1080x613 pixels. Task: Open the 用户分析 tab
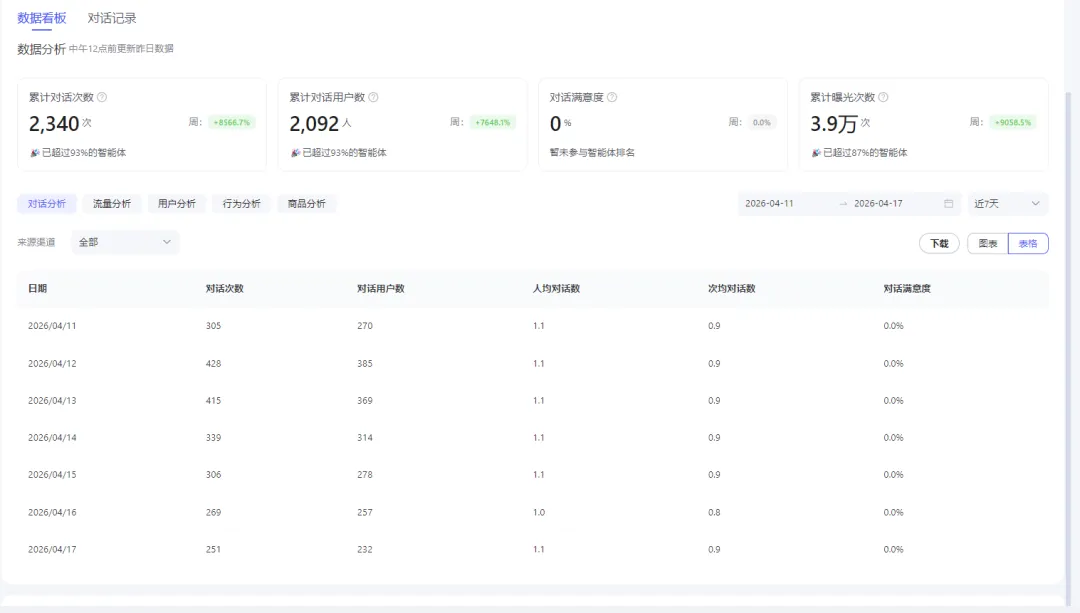coord(176,204)
